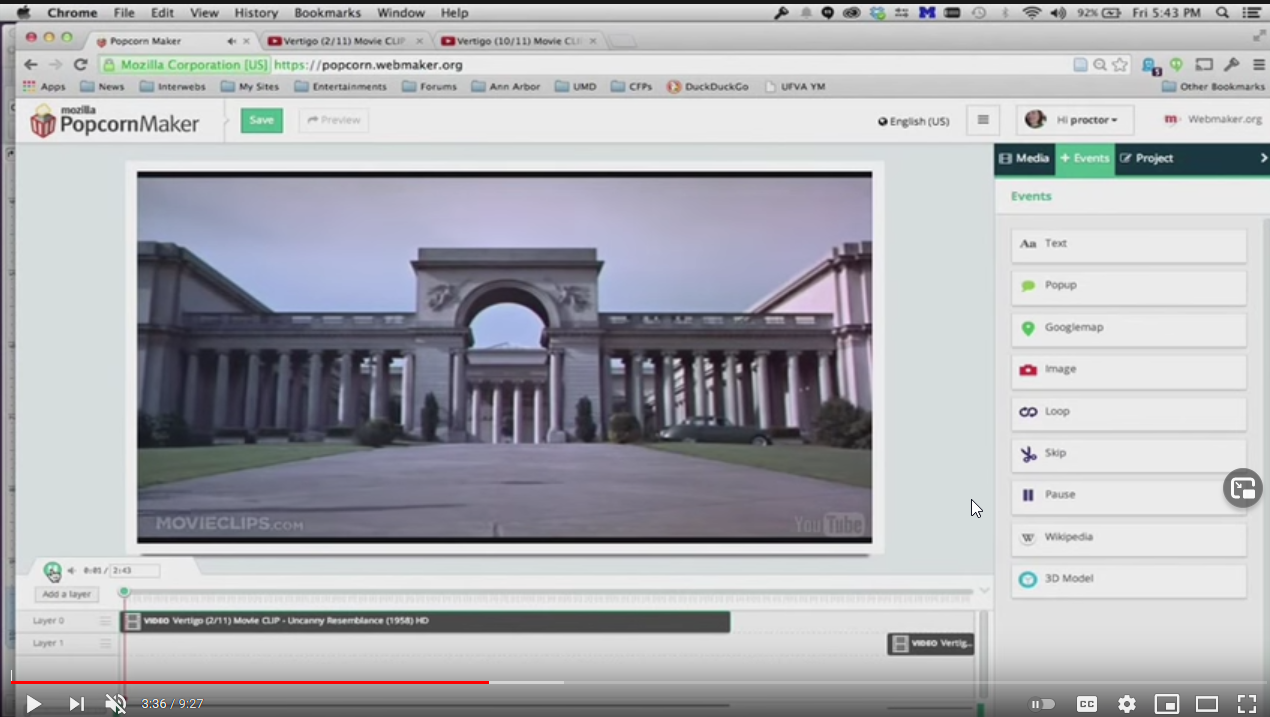Screen dimensions: 1270x717
Task: Open the Chrome wrench menu
Action: pyautogui.click(x=1231, y=65)
